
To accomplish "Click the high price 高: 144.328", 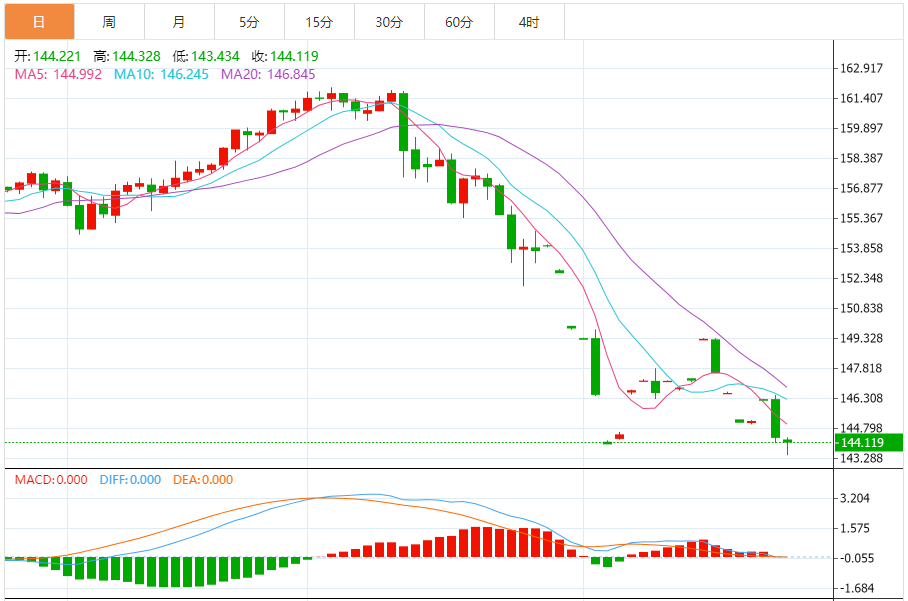I will tap(127, 56).
